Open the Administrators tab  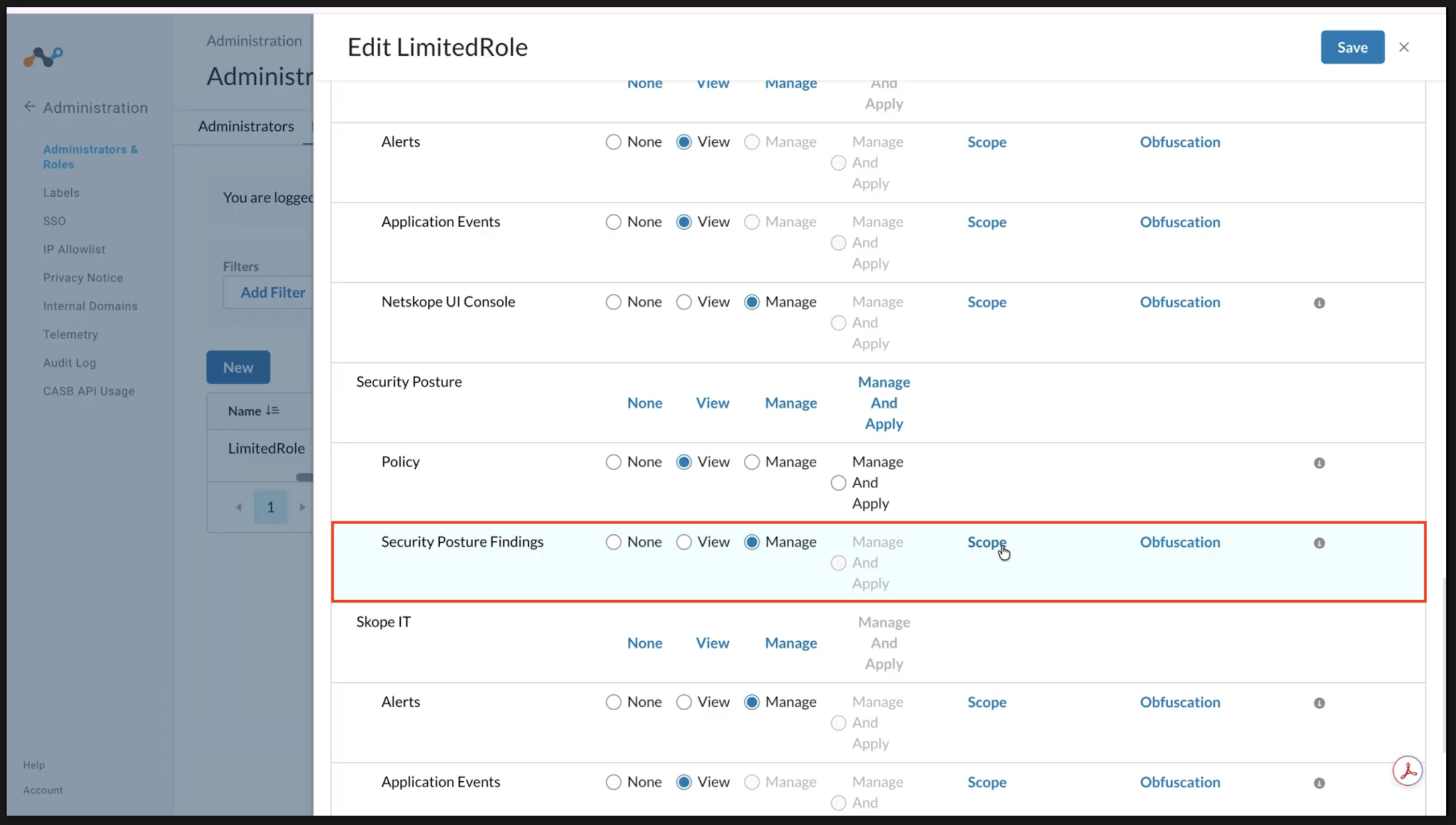pyautogui.click(x=246, y=126)
